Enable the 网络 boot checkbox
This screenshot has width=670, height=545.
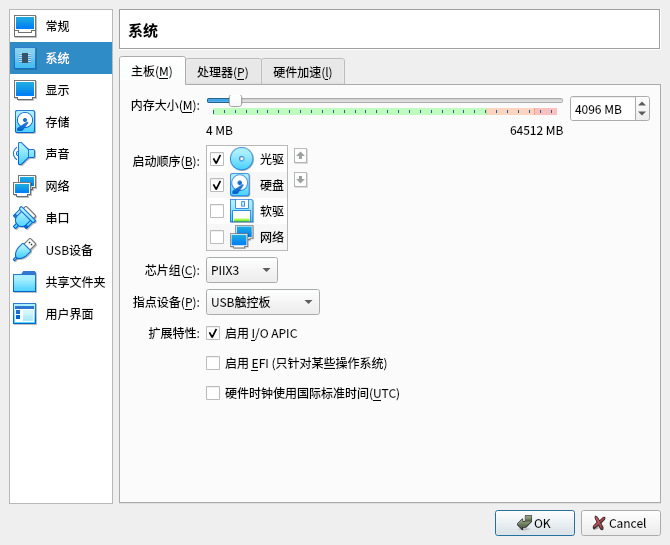[x=217, y=236]
